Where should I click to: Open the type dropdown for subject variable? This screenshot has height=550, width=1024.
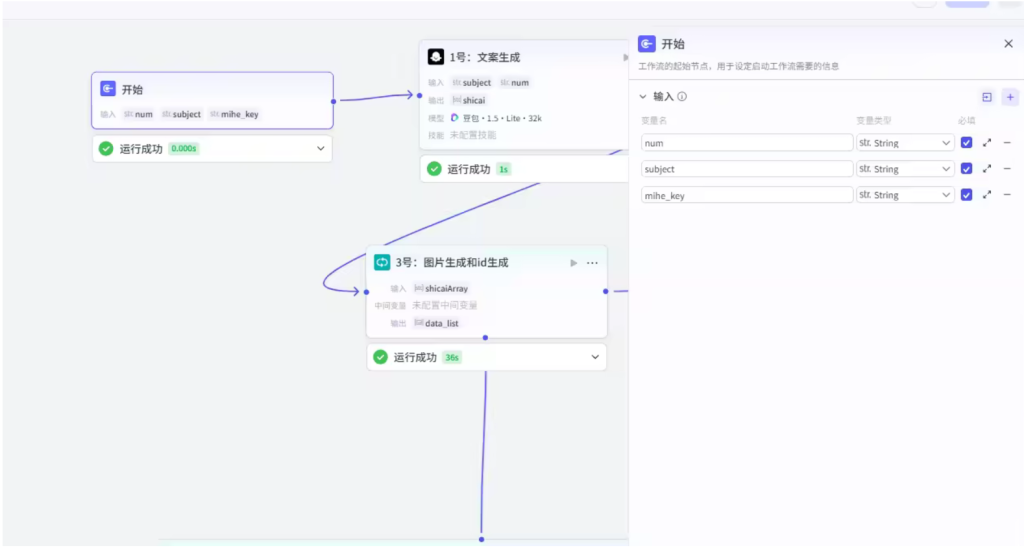(905, 169)
